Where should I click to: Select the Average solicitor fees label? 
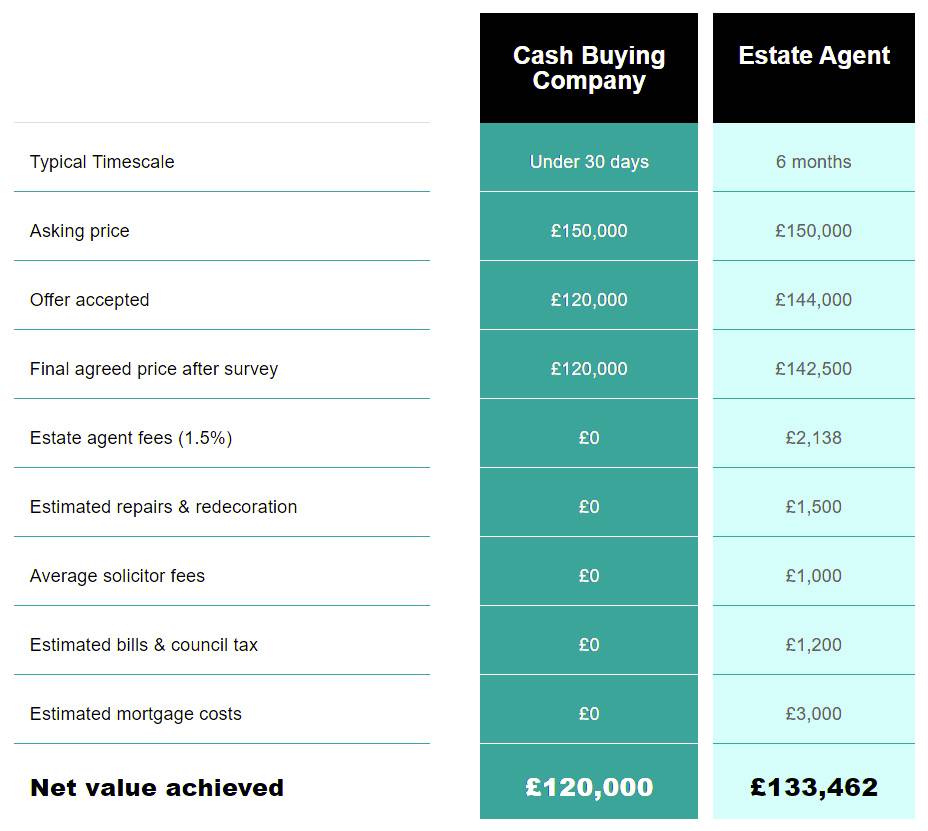tap(118, 576)
